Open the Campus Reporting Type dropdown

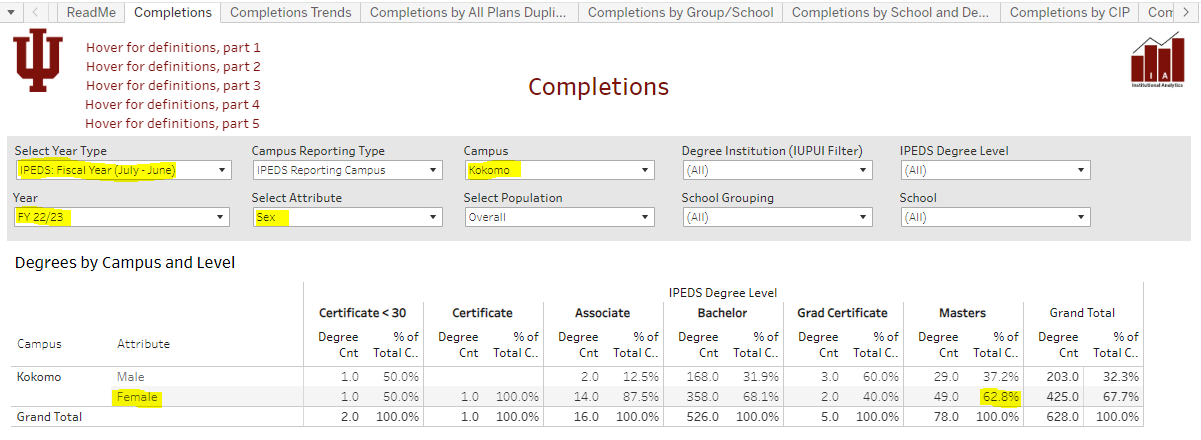tap(346, 171)
